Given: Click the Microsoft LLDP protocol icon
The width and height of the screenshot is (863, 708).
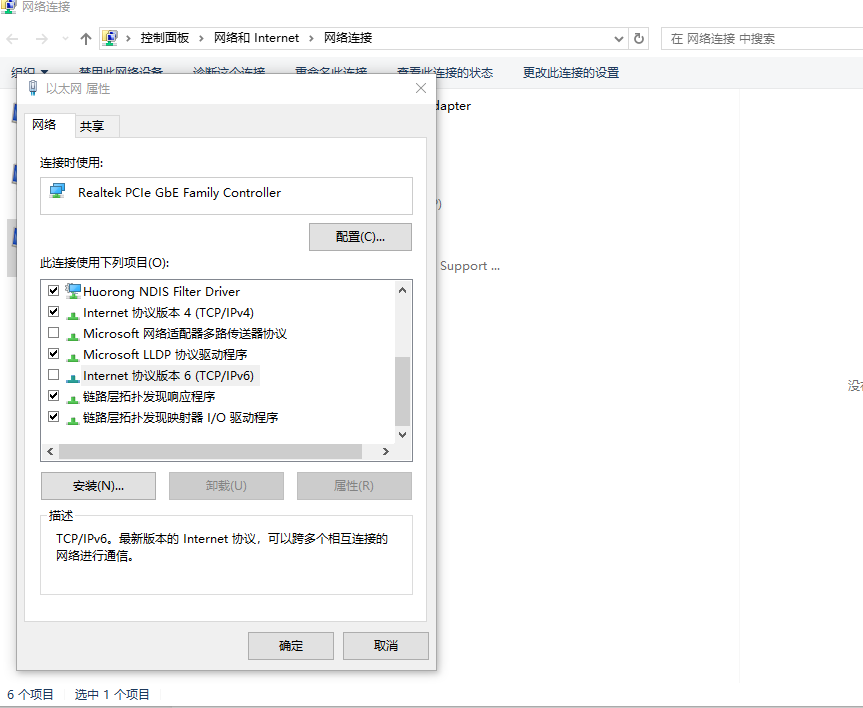Looking at the screenshot, I should pyautogui.click(x=73, y=356).
